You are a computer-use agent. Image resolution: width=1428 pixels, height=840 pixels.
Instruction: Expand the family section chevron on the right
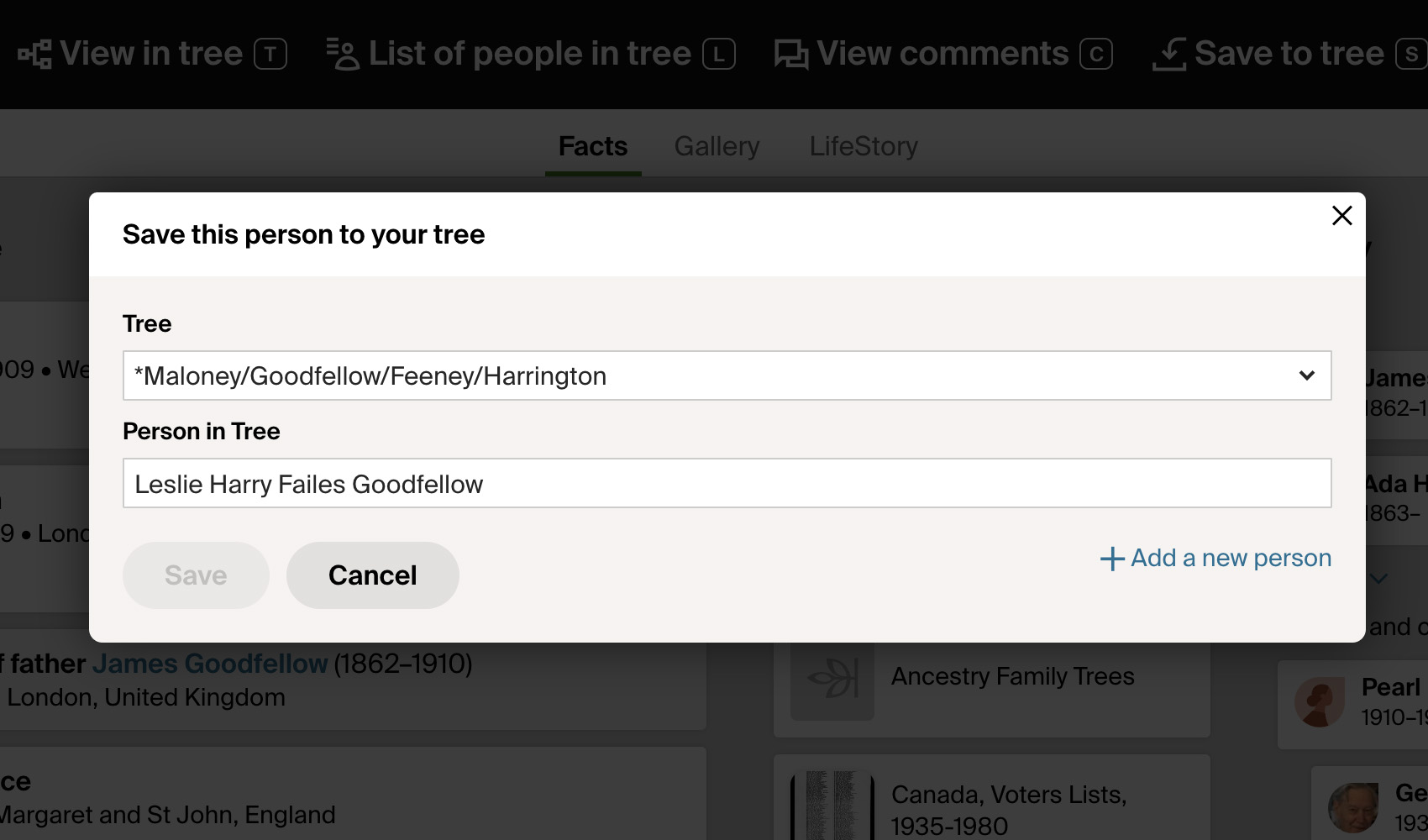coord(1379,578)
